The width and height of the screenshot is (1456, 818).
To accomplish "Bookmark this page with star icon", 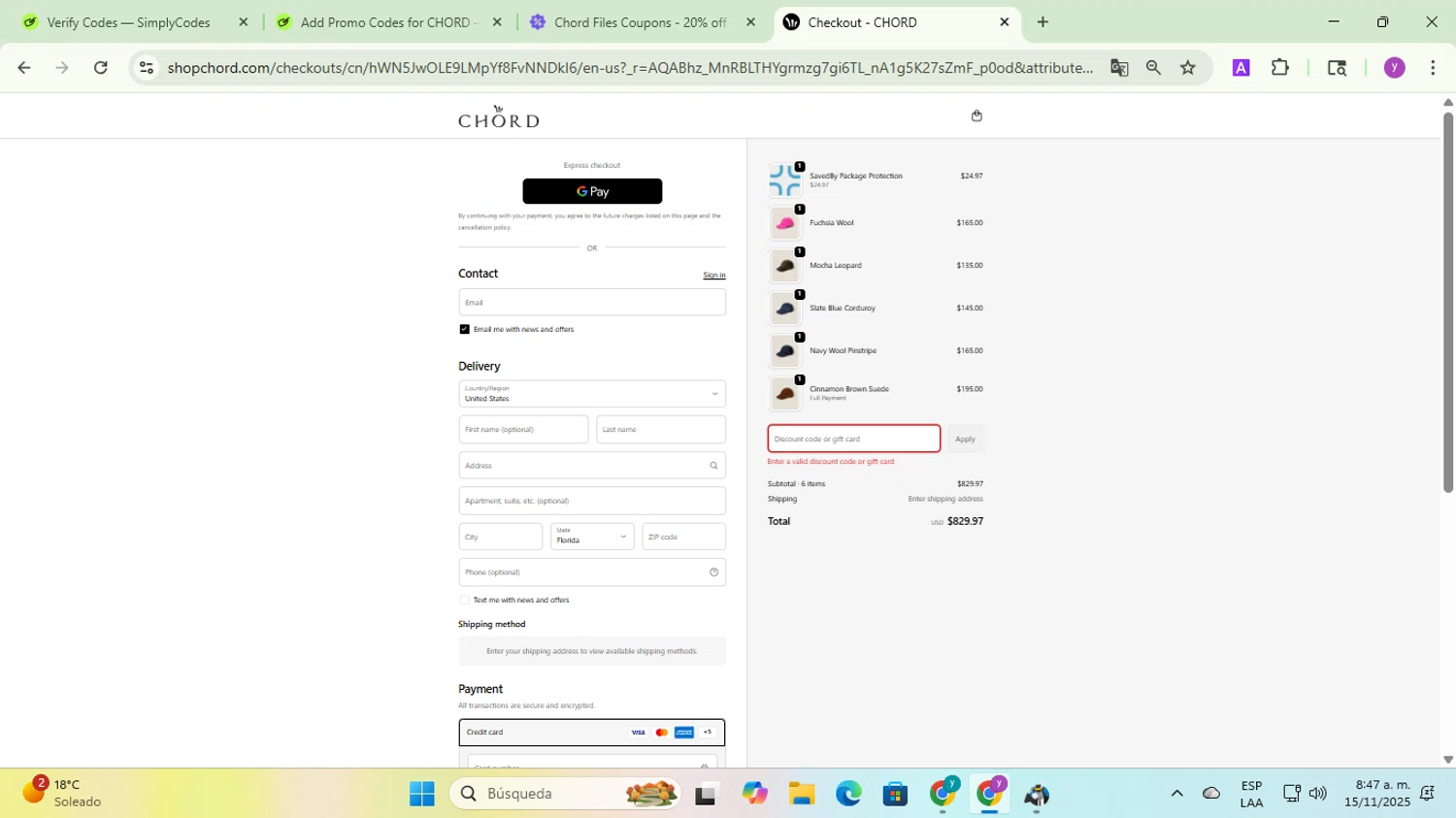I will (x=1188, y=68).
